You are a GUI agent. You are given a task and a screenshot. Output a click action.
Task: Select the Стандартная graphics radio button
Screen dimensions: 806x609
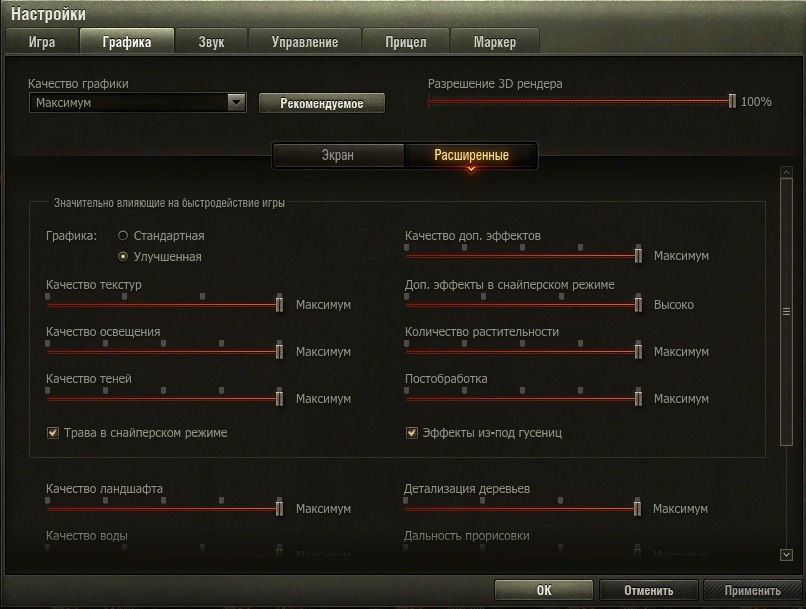pyautogui.click(x=123, y=235)
